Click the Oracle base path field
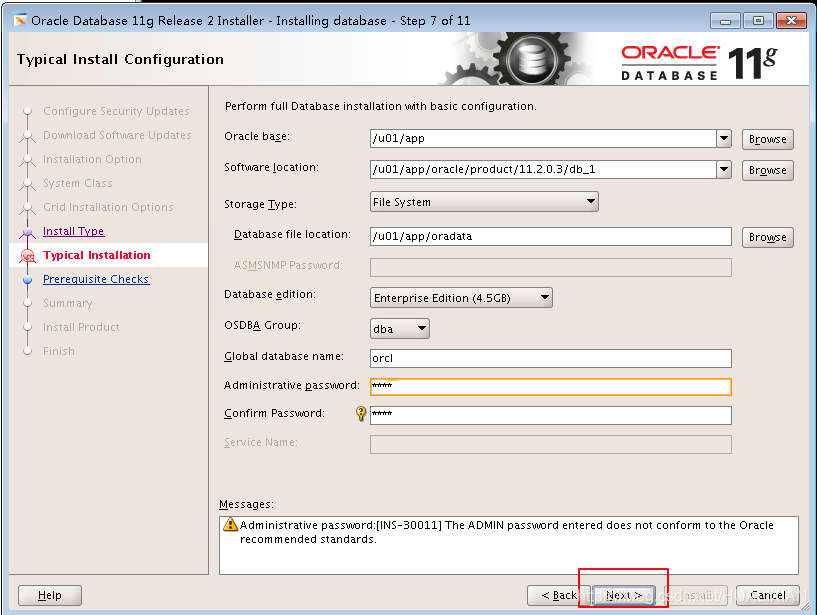 point(543,139)
